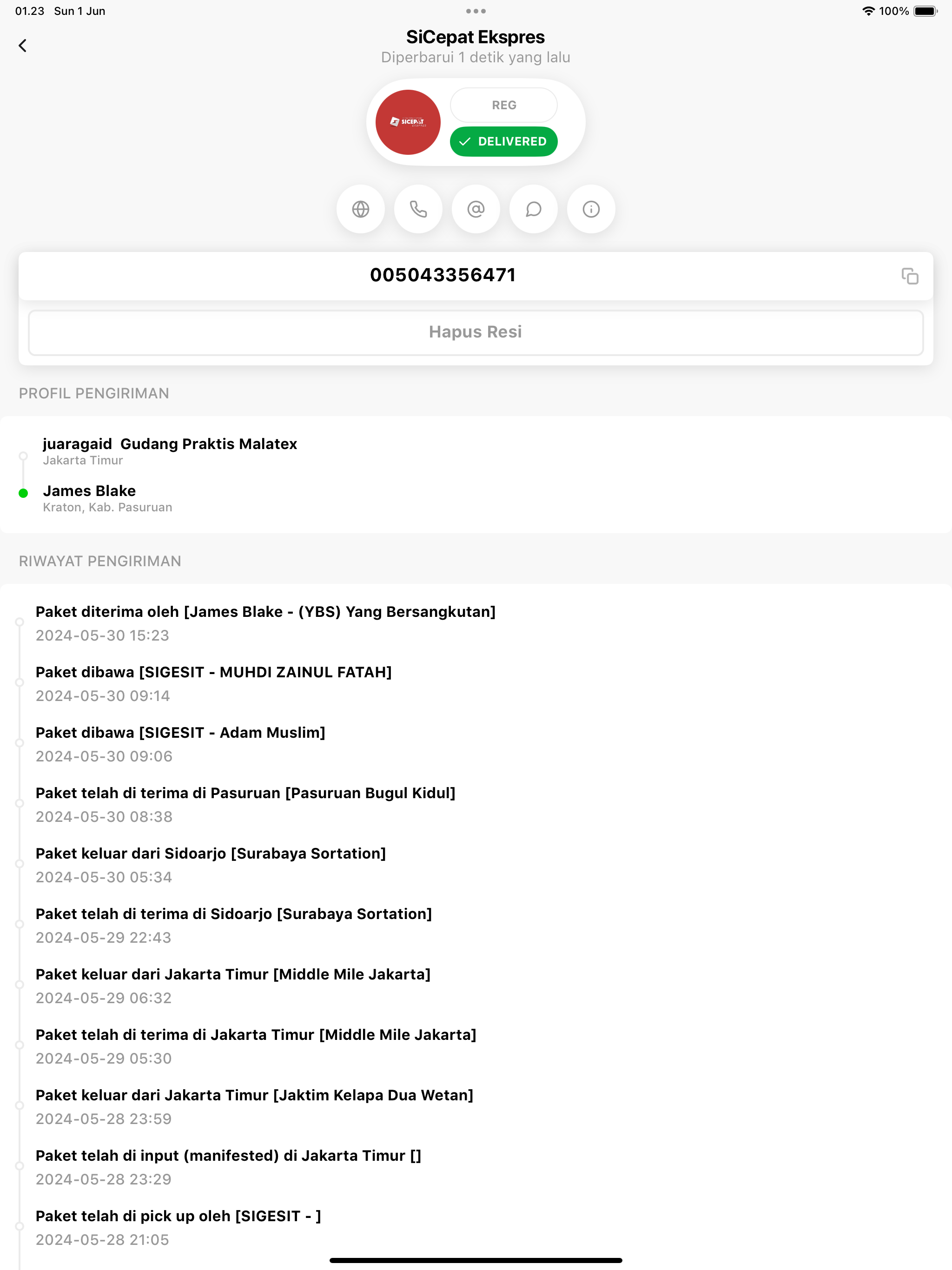Tap origin city Jakarta Timur
The width and height of the screenshot is (952, 1270).
[83, 461]
